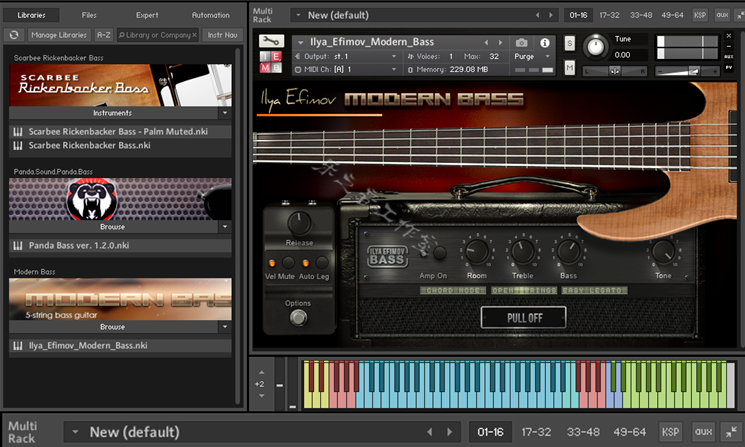Click the grey I square below the wrench
This screenshot has height=447, width=745.
coord(265,57)
